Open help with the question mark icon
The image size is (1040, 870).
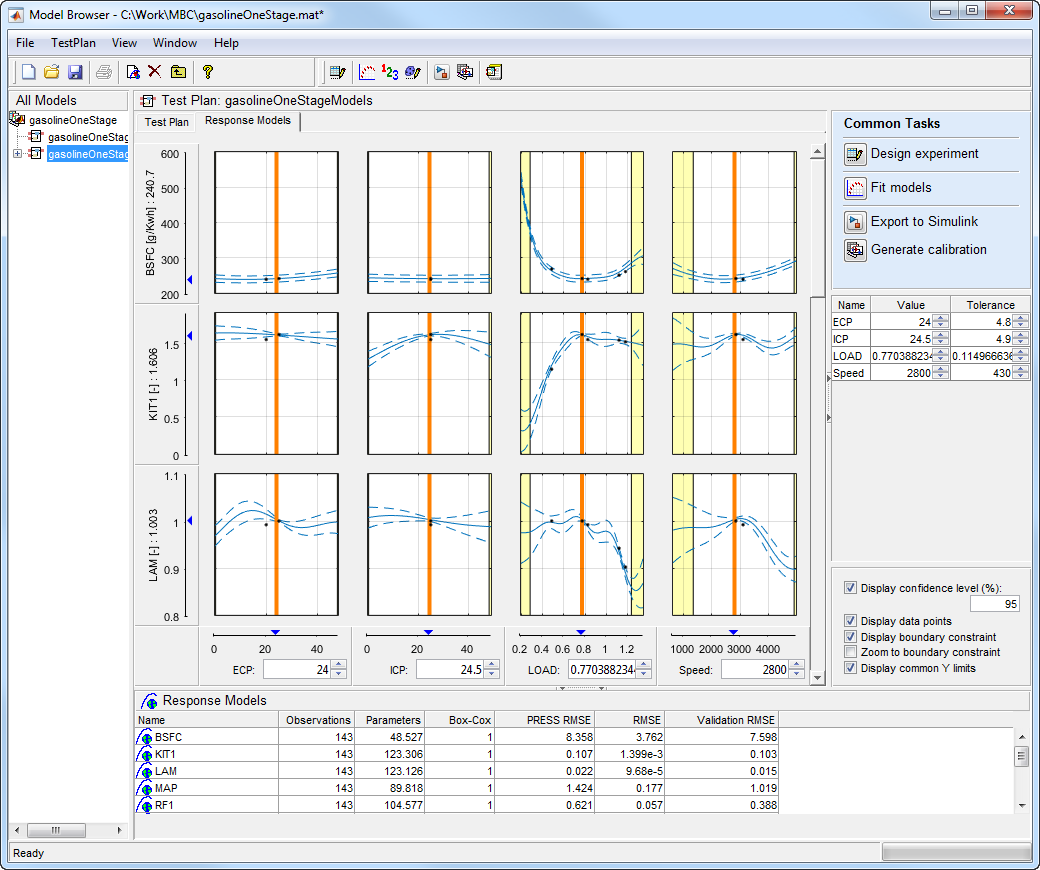pyautogui.click(x=207, y=72)
